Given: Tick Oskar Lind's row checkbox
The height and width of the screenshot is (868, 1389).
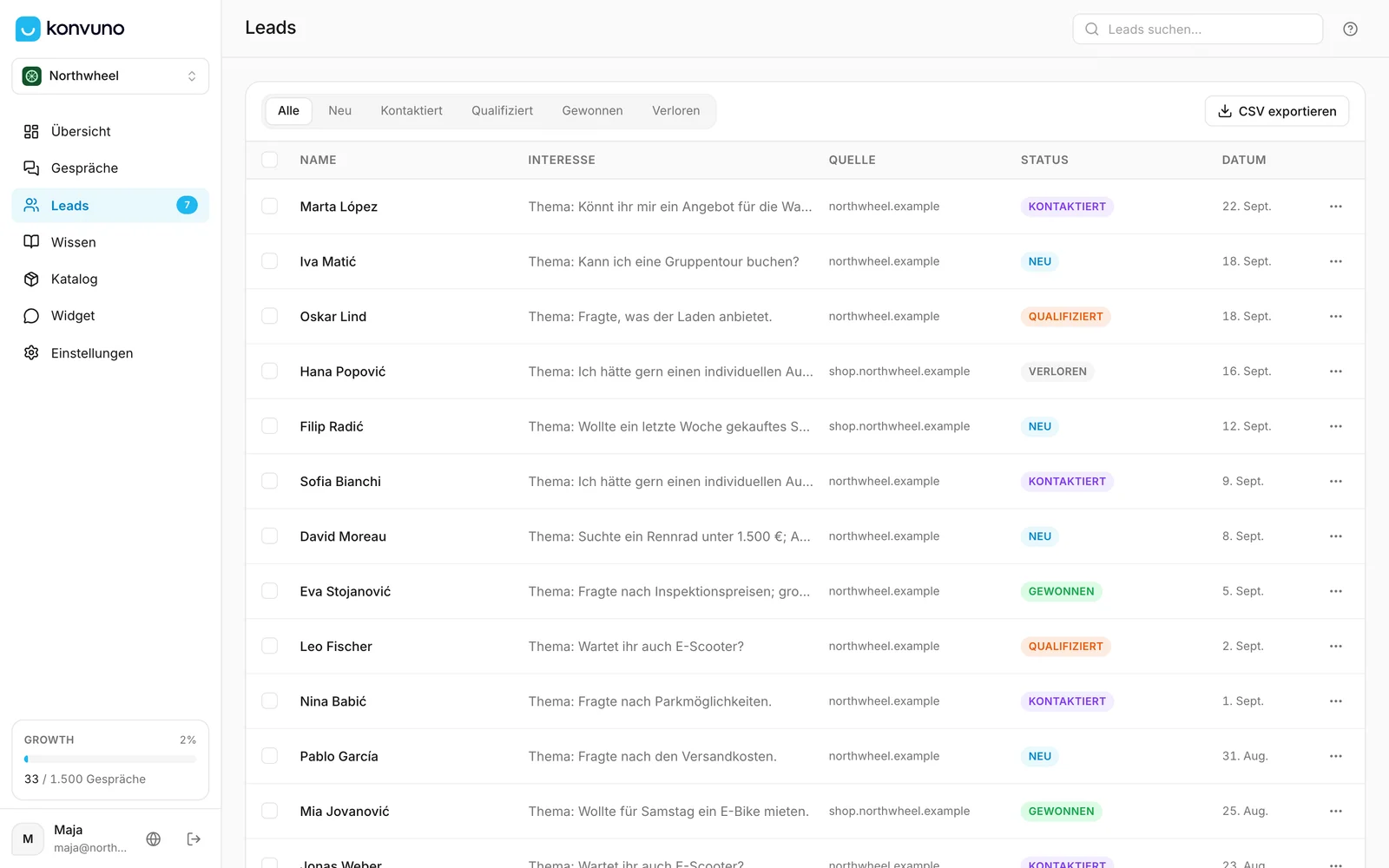Looking at the screenshot, I should (x=270, y=317).
